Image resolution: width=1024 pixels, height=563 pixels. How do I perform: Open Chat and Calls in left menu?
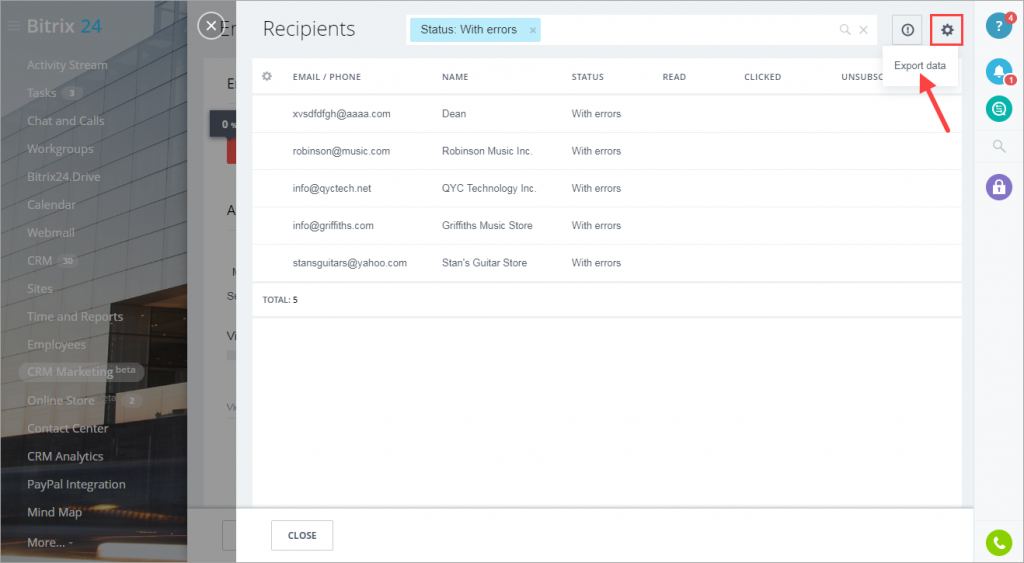click(65, 121)
